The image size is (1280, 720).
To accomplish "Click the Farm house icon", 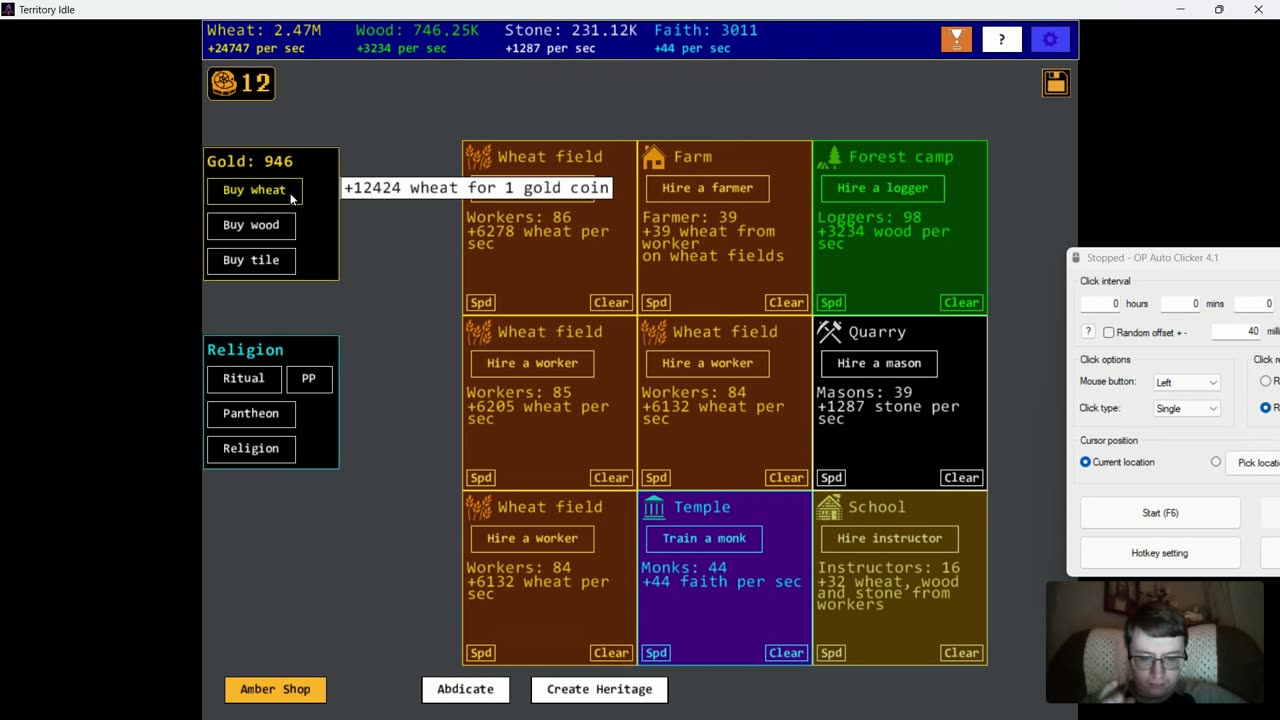I will click(x=654, y=157).
